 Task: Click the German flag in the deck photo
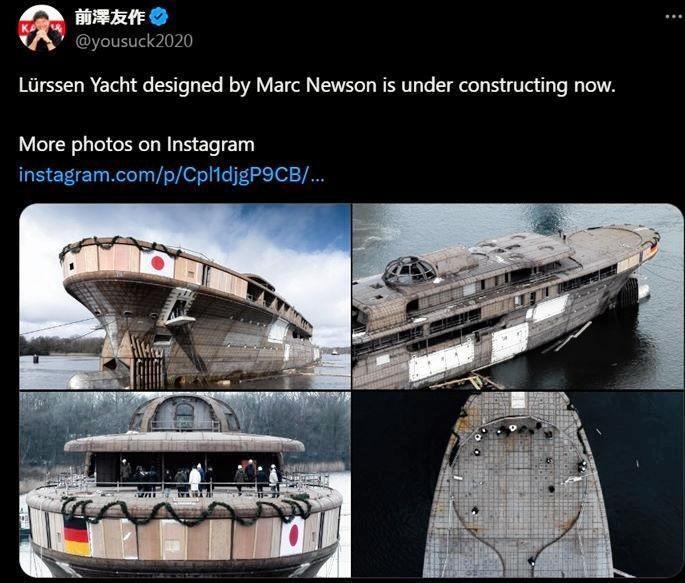pos(77,536)
